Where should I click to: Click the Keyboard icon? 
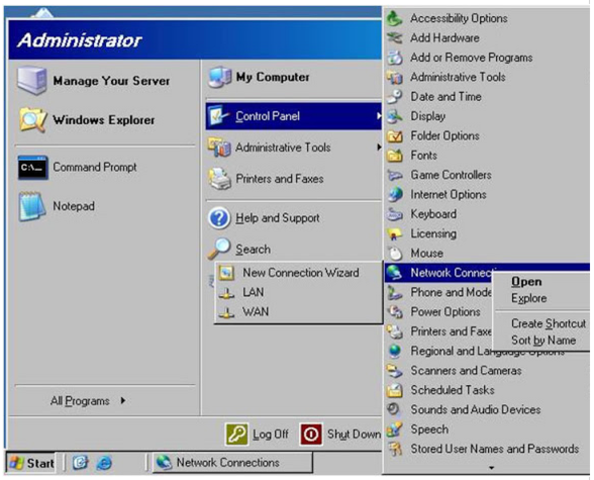tap(394, 214)
